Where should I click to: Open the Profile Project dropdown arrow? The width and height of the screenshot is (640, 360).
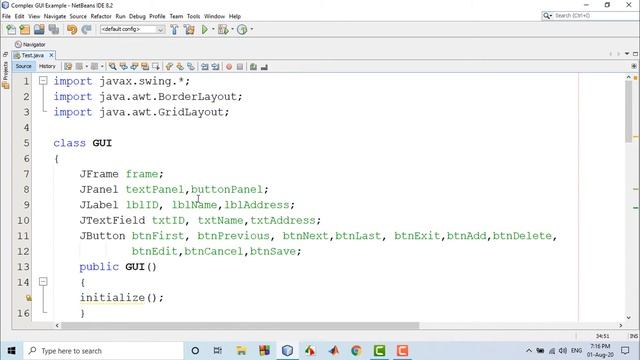click(251, 29)
